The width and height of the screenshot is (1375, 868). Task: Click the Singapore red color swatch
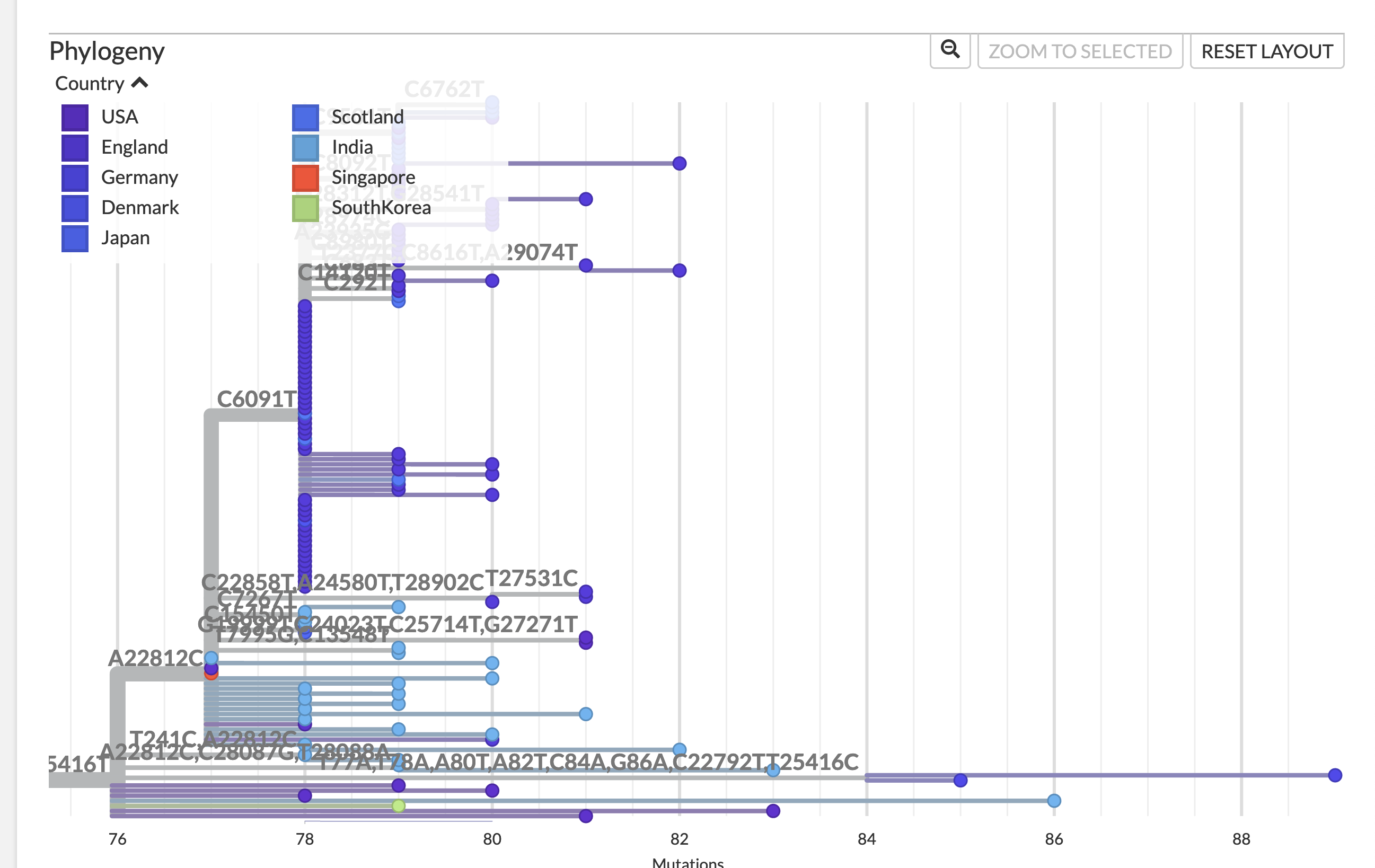coord(306,178)
